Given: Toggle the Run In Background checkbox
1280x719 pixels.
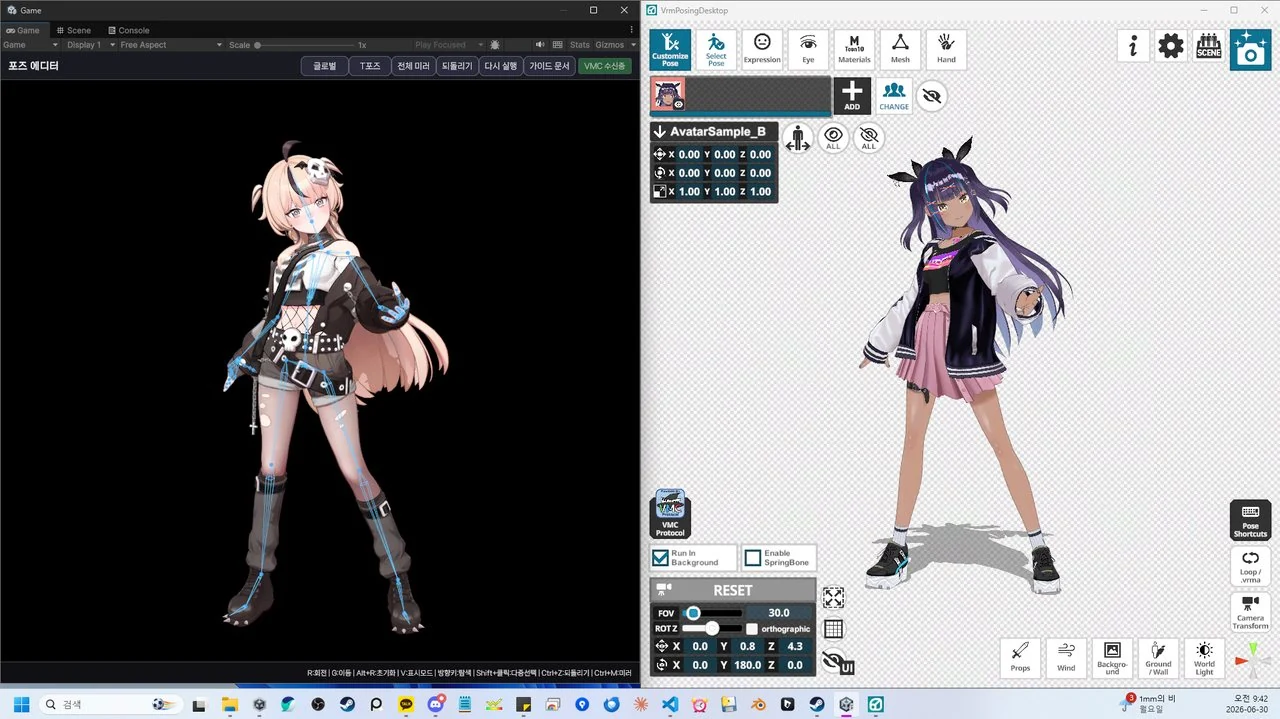Looking at the screenshot, I should (660, 558).
